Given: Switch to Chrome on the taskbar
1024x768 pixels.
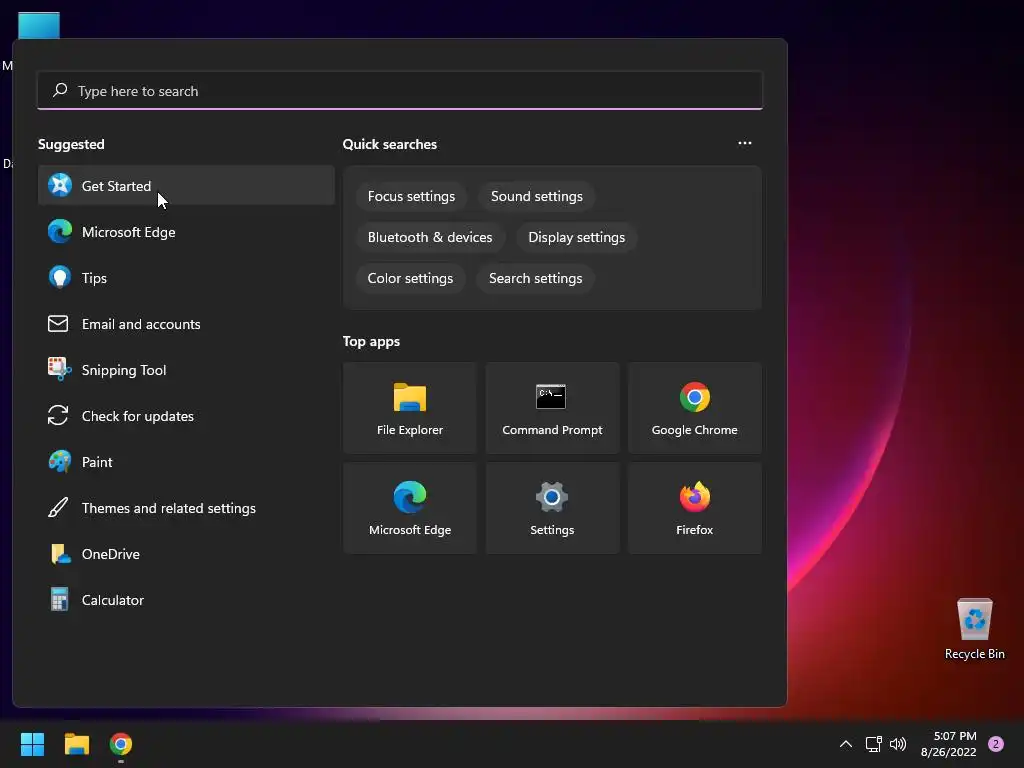Looking at the screenshot, I should (121, 744).
